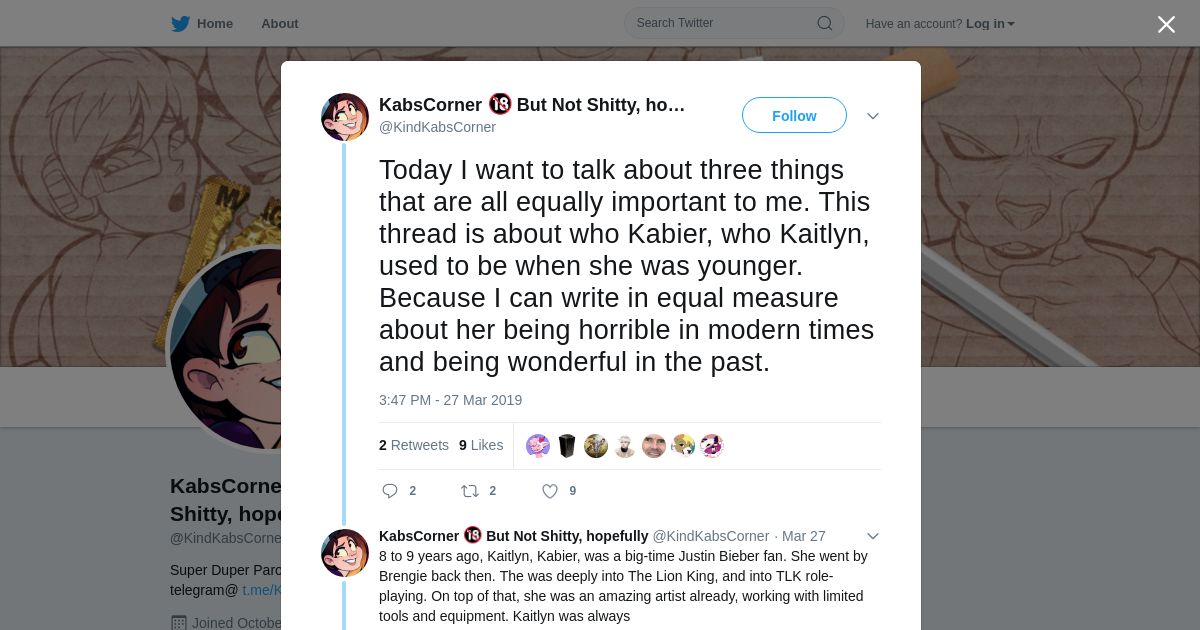The height and width of the screenshot is (630, 1200).
Task: Open the tweet timestamp 27 Mar 2019
Action: (x=450, y=400)
